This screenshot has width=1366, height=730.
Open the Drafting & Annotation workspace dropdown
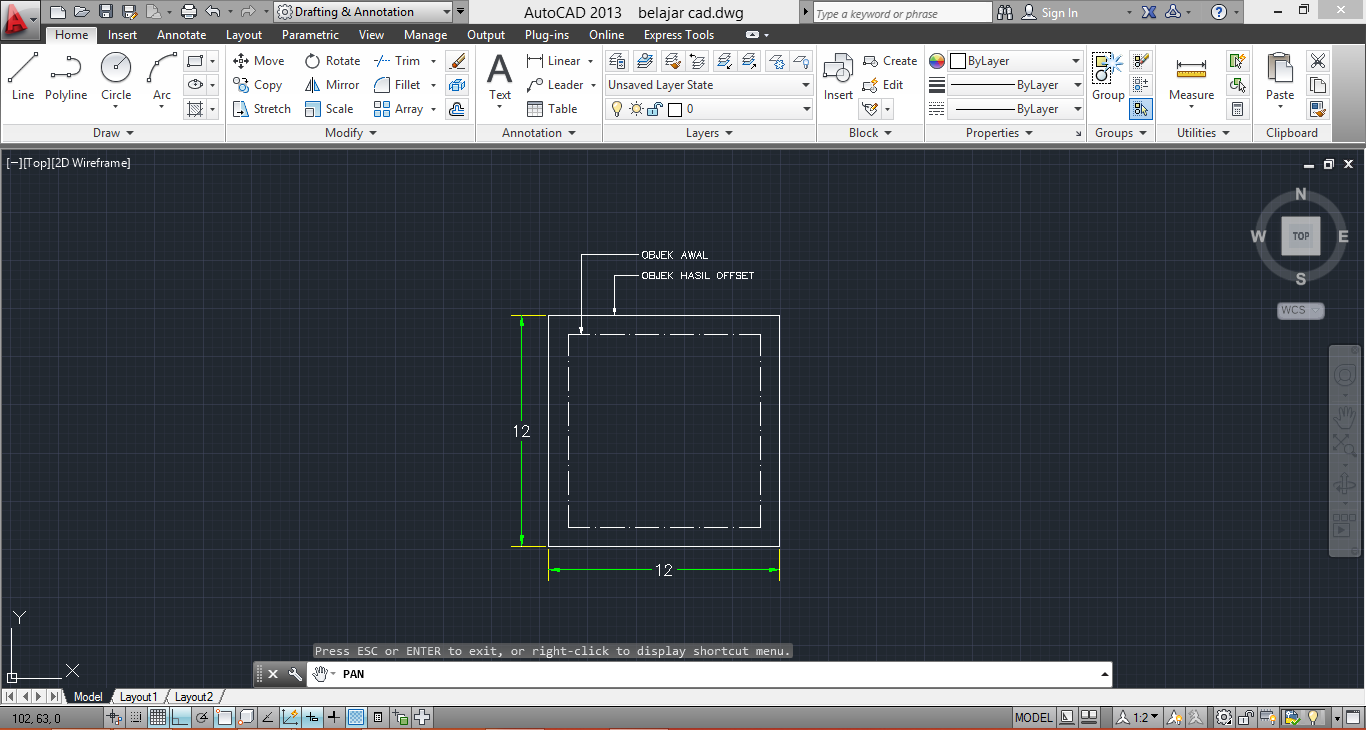point(447,11)
